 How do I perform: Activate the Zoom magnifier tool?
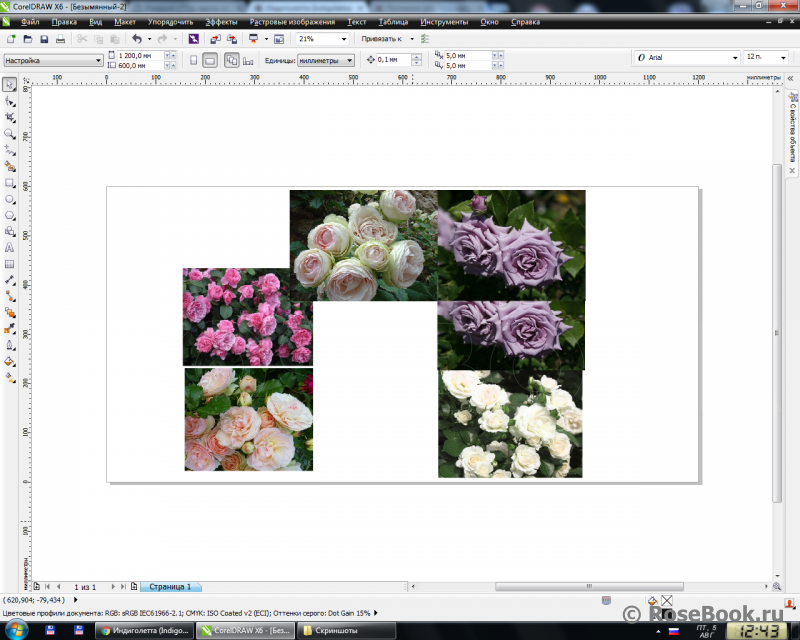10,133
